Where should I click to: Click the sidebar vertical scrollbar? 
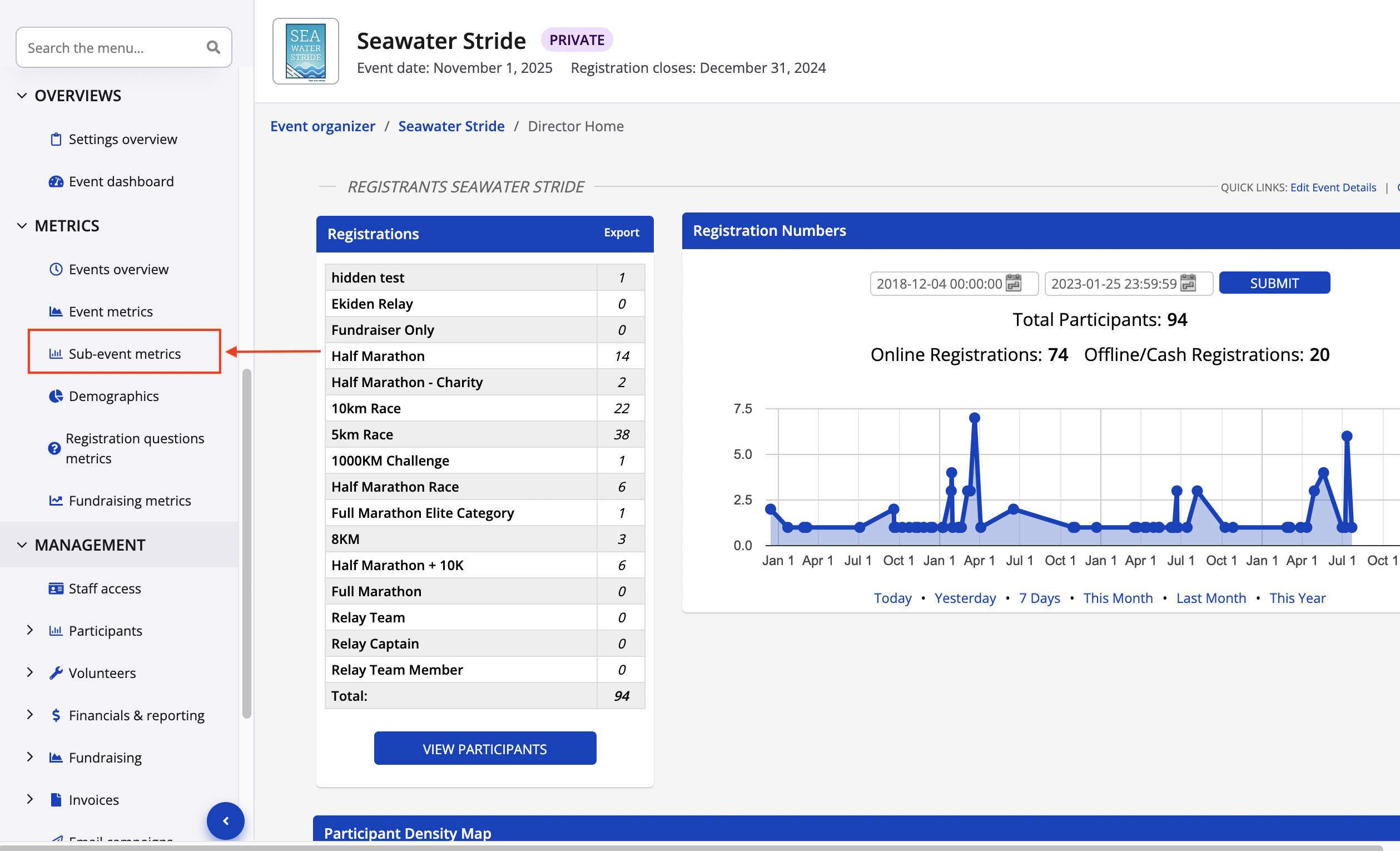pyautogui.click(x=247, y=543)
